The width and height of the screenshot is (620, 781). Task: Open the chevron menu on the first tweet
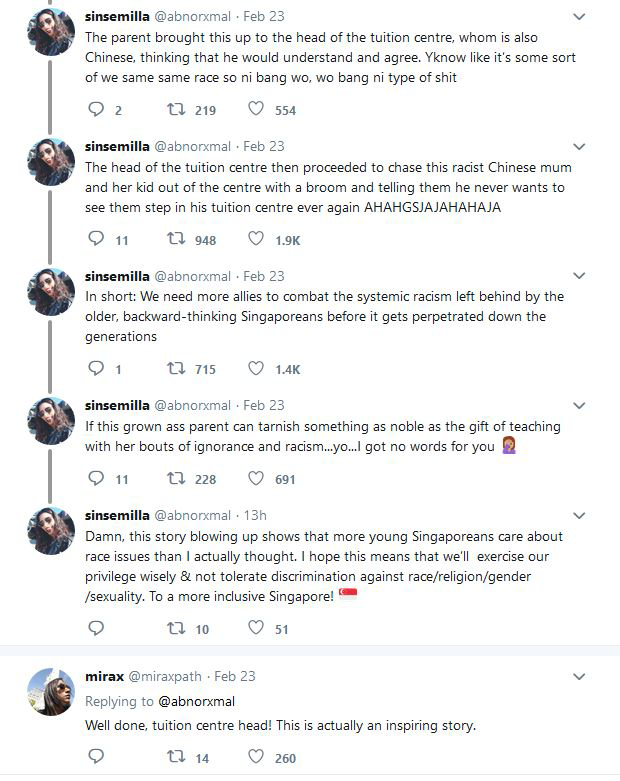[579, 16]
